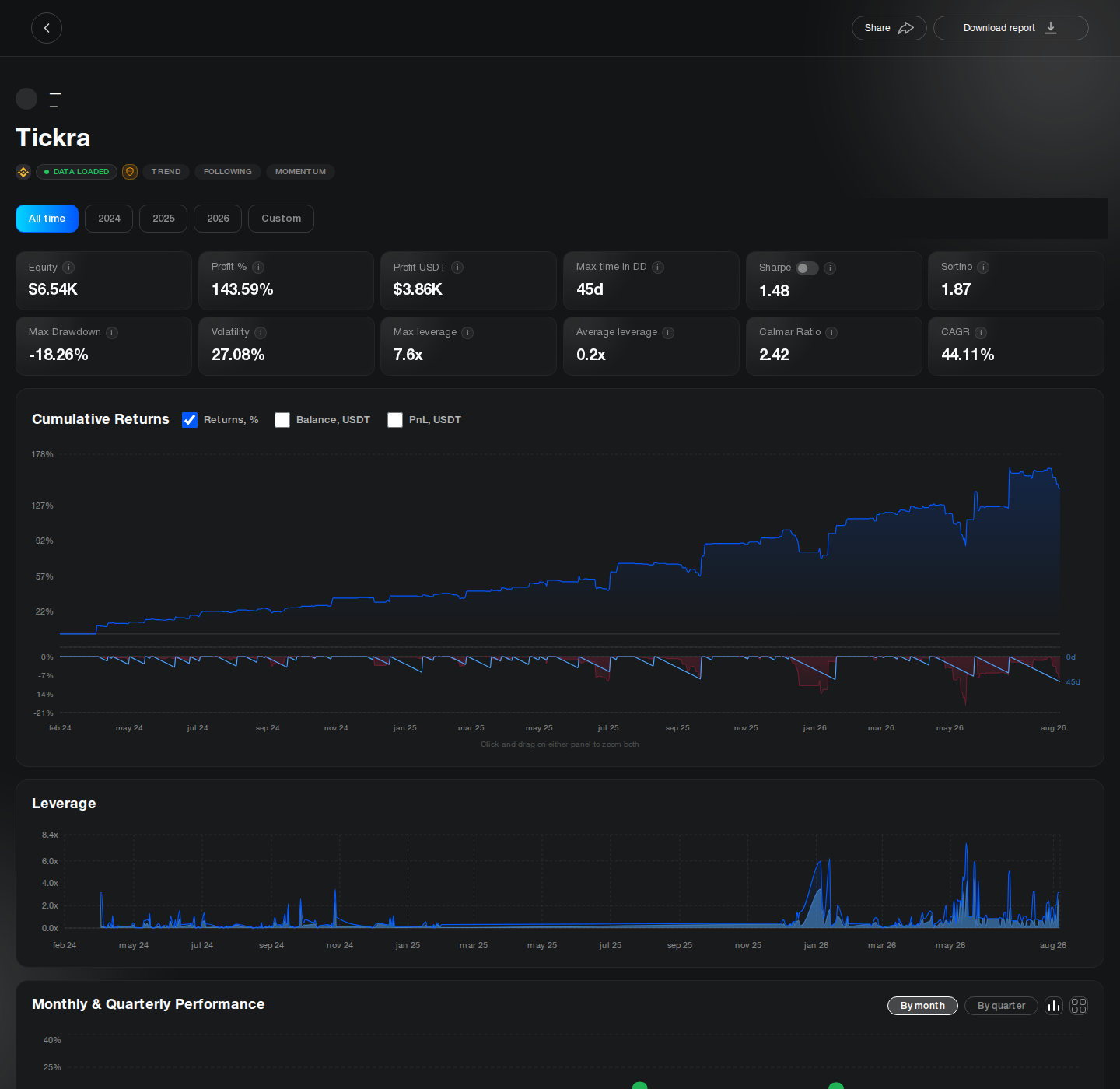
Task: Select the By month view
Action: click(922, 1006)
